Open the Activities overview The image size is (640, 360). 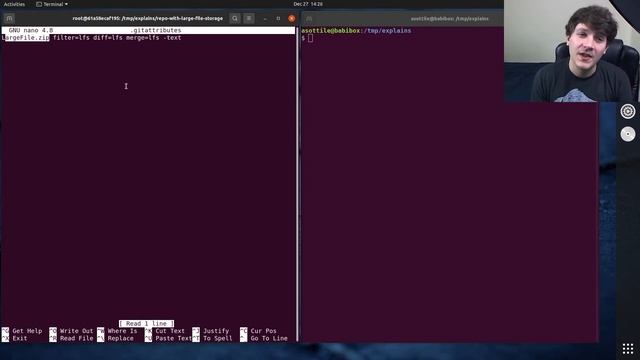pyautogui.click(x=14, y=4)
